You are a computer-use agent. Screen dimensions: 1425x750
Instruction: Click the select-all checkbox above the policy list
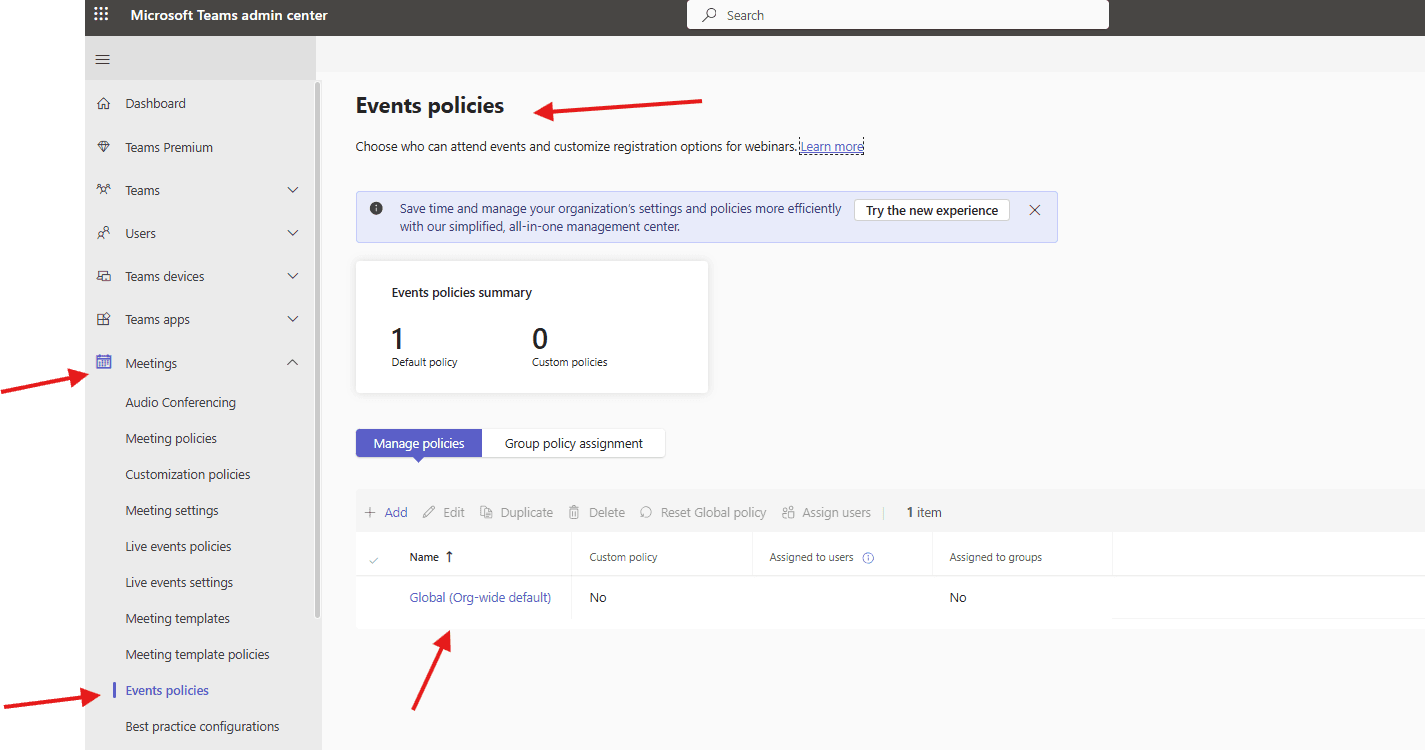374,557
